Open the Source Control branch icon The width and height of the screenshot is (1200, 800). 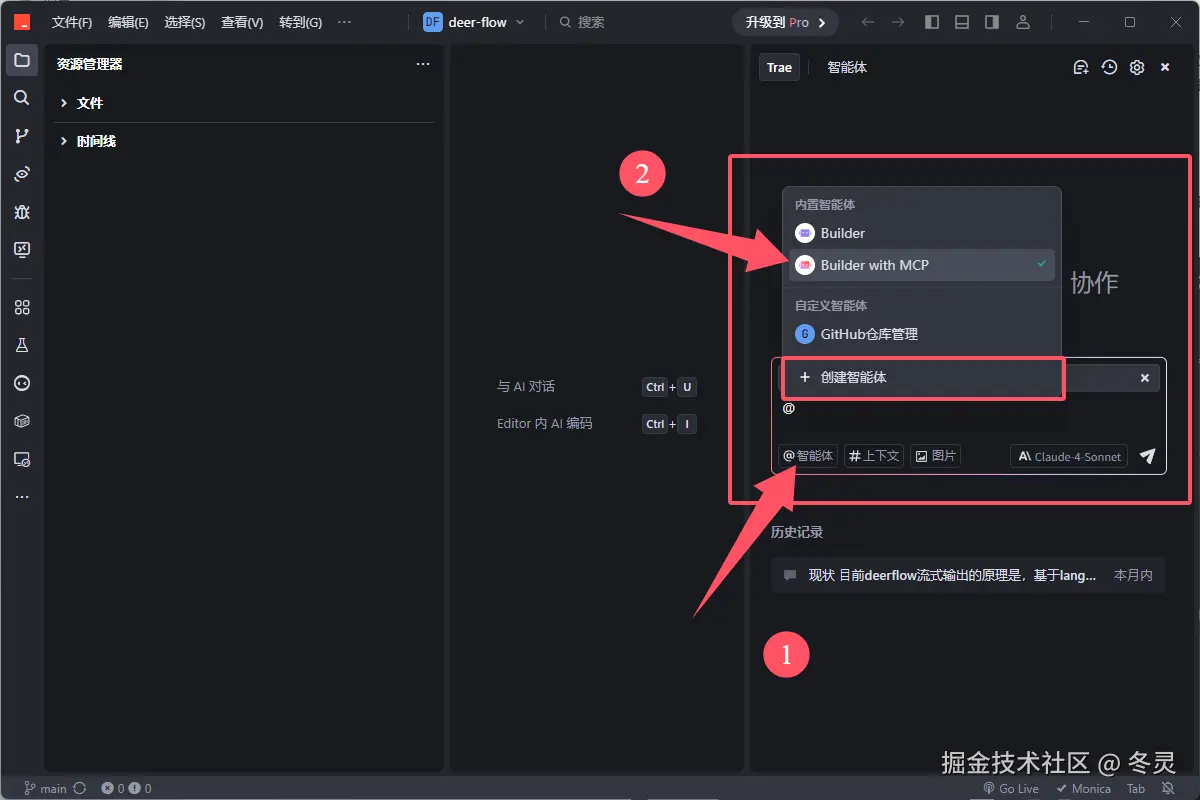point(22,136)
